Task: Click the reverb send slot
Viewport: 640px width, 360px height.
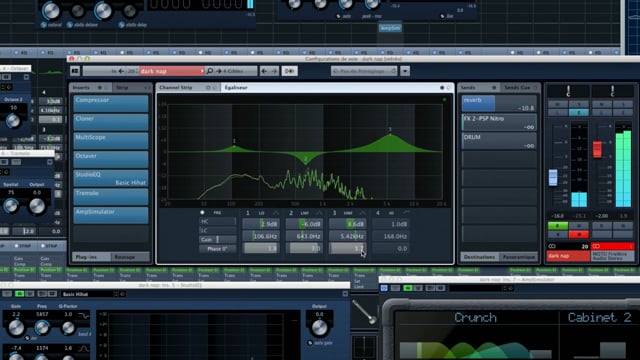Action: click(499, 104)
